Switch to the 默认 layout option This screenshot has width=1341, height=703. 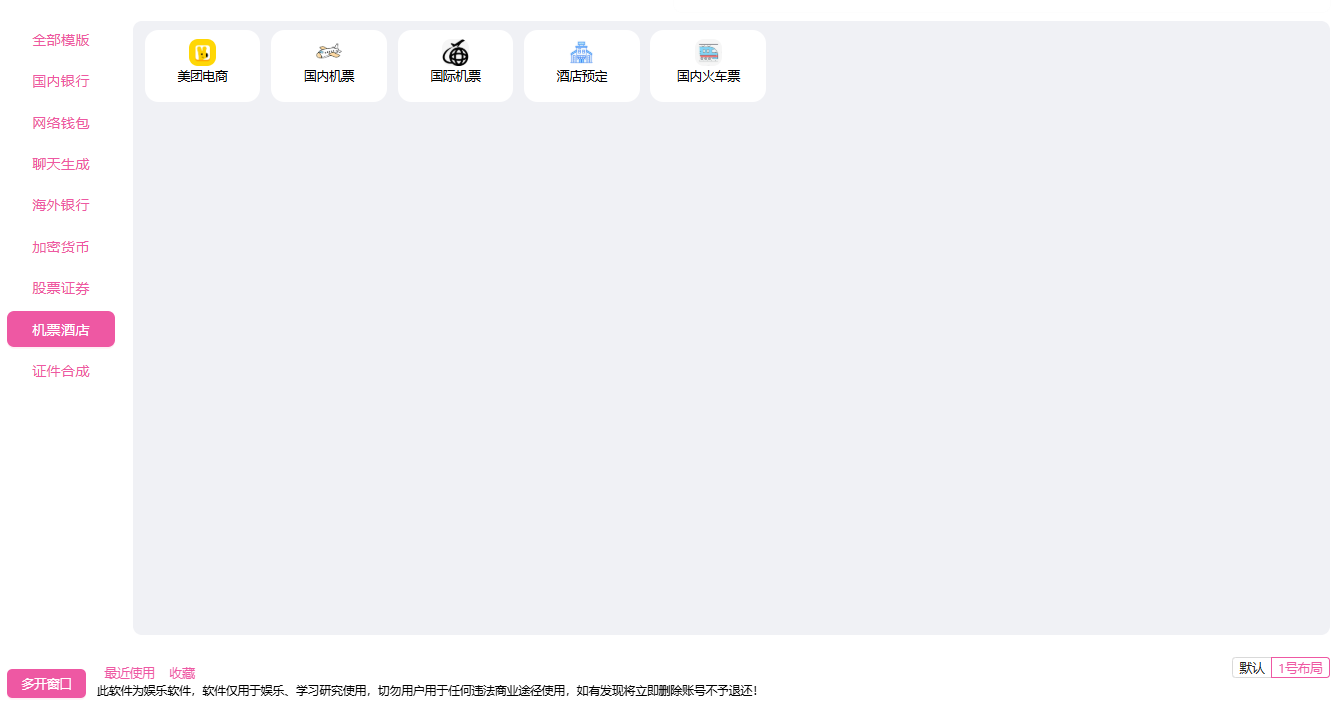coord(1252,668)
